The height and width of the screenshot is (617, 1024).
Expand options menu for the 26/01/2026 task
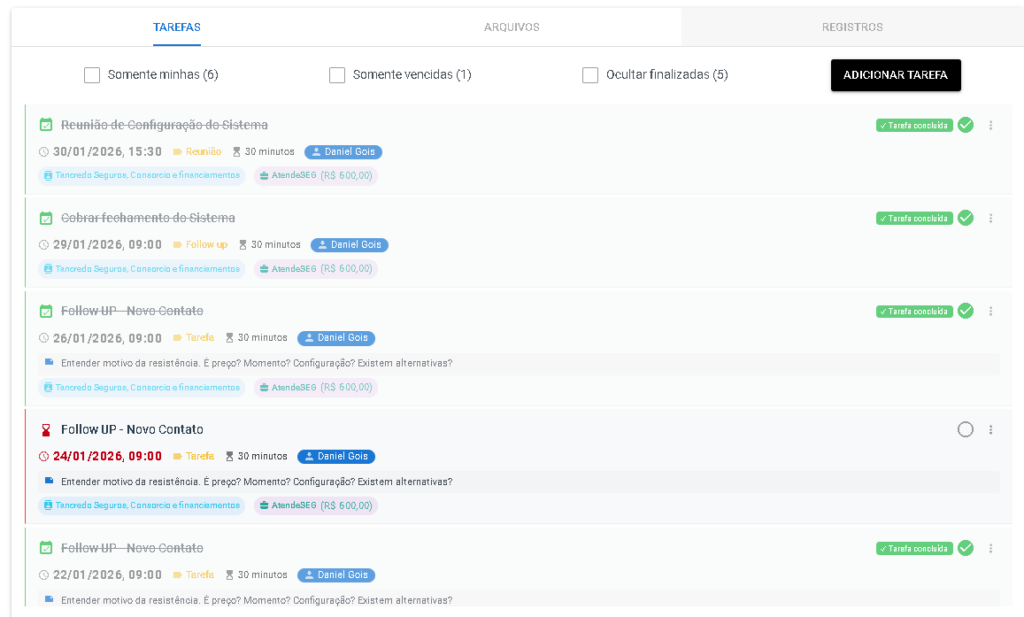(x=991, y=311)
